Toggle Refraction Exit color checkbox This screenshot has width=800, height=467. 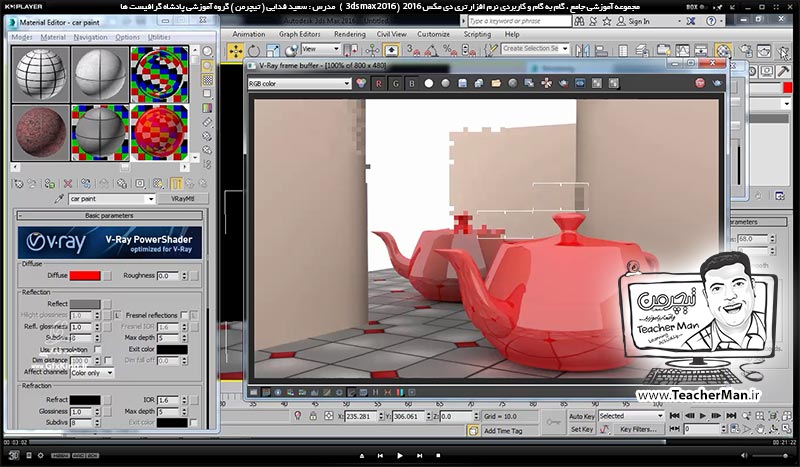[193, 423]
